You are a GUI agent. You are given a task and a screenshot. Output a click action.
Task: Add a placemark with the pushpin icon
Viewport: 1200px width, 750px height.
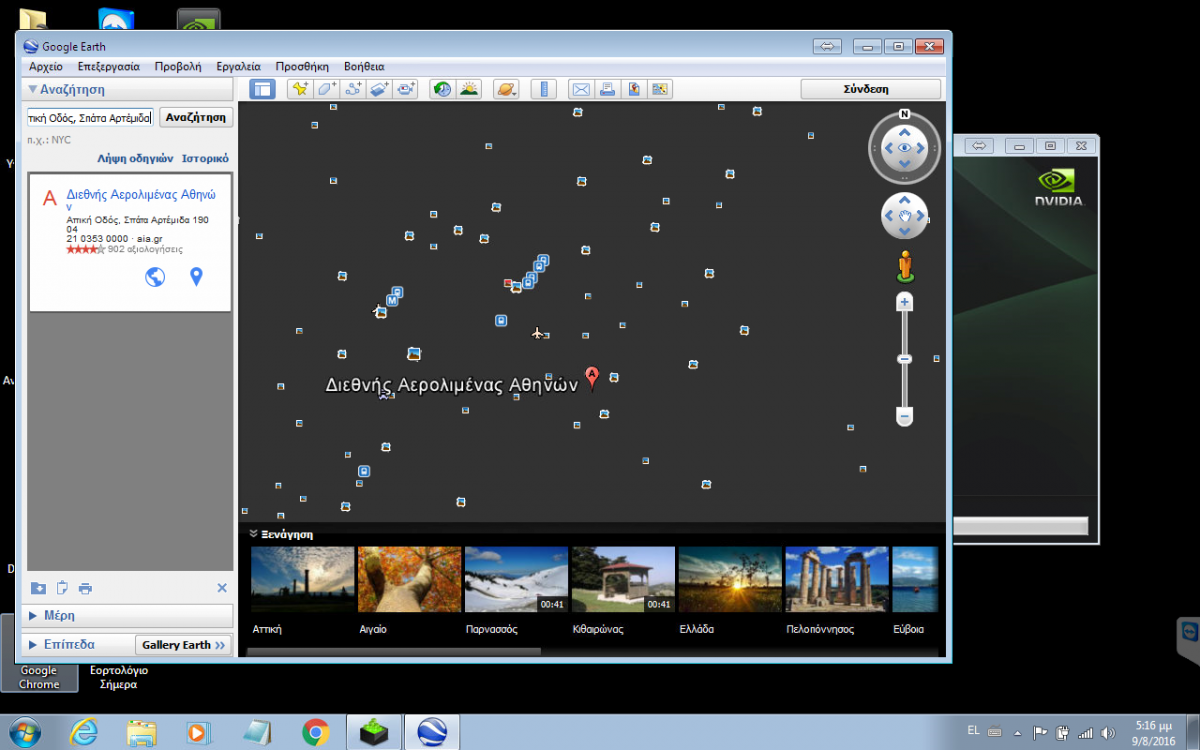pyautogui.click(x=299, y=89)
